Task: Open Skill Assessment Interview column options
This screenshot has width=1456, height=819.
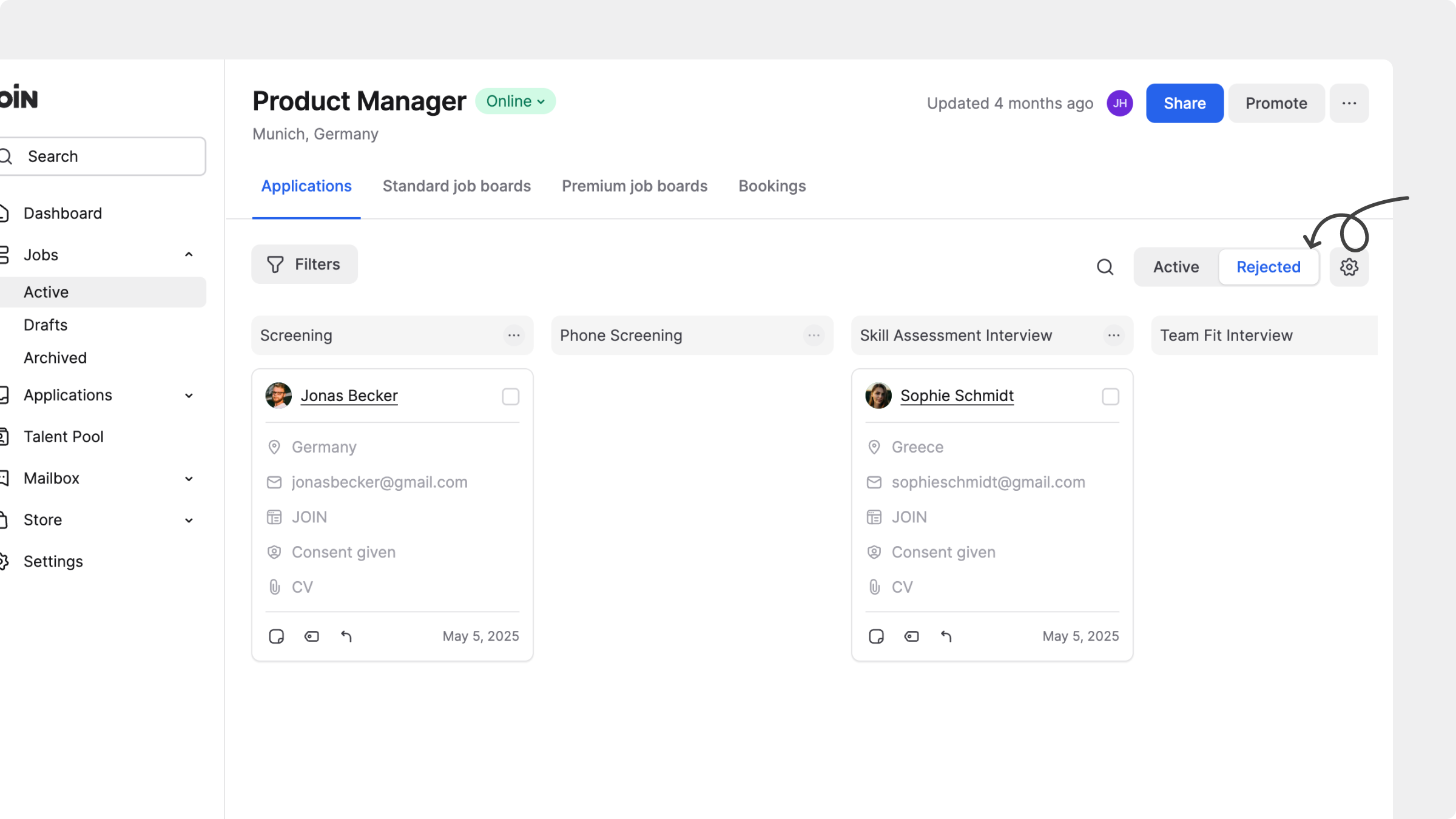Action: pos(1113,335)
